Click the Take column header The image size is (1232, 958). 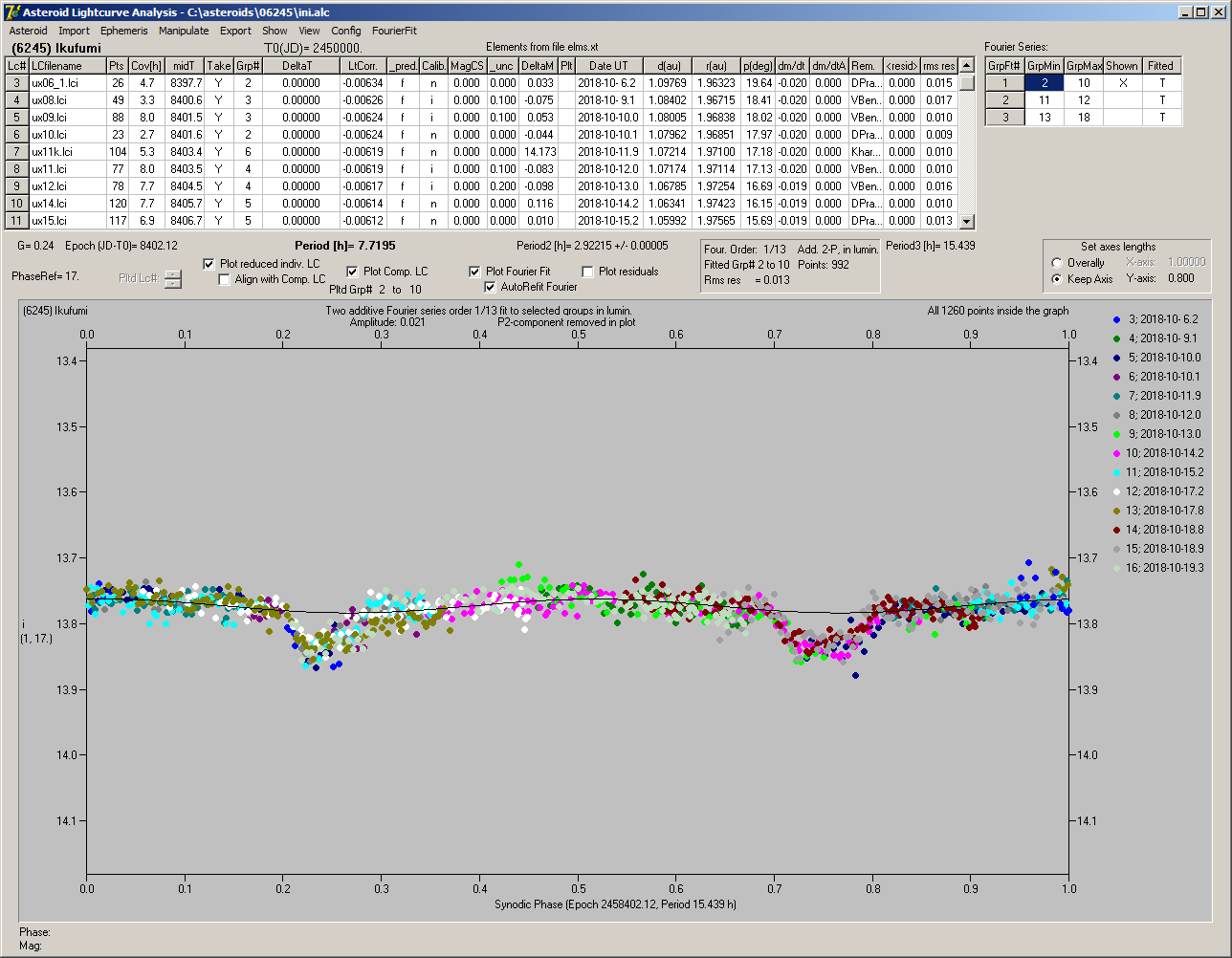[219, 66]
